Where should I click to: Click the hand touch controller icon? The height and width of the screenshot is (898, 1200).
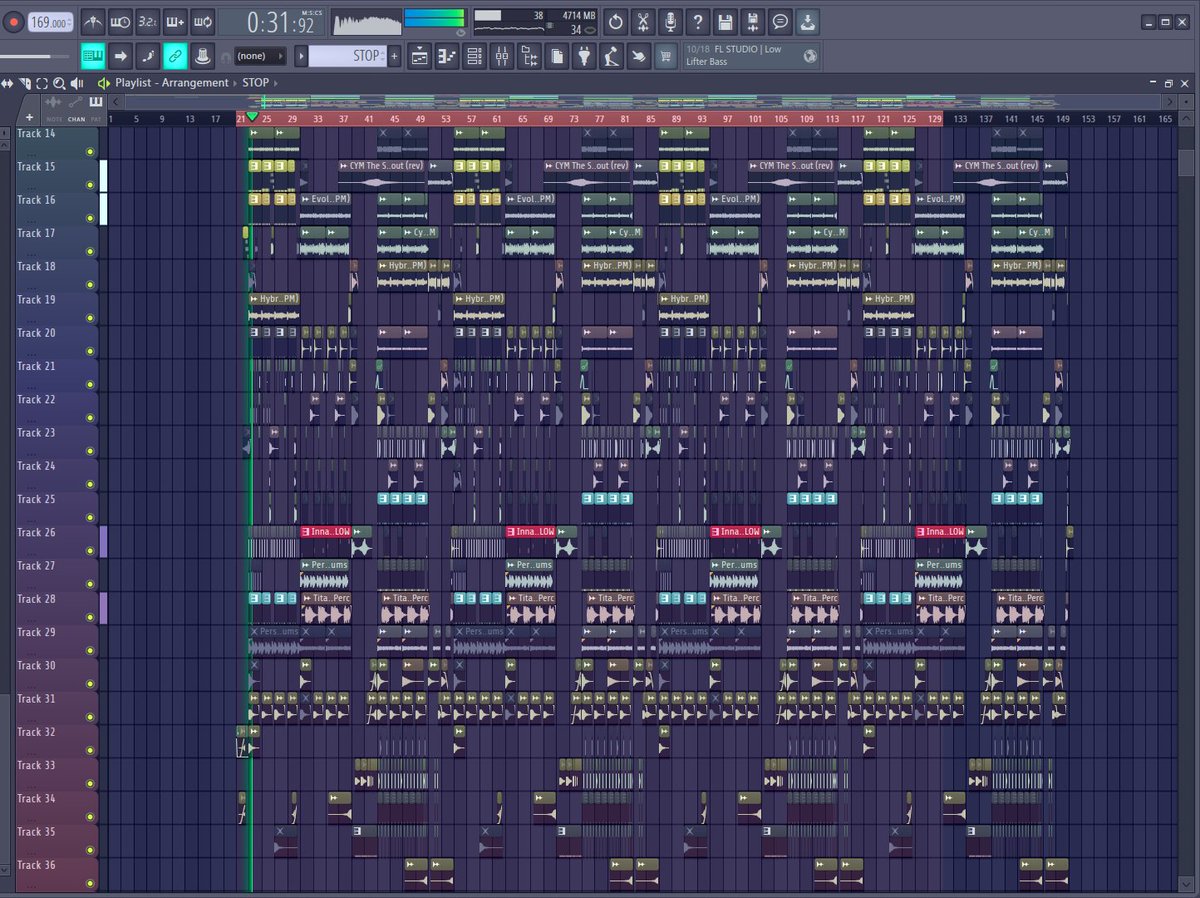[639, 56]
